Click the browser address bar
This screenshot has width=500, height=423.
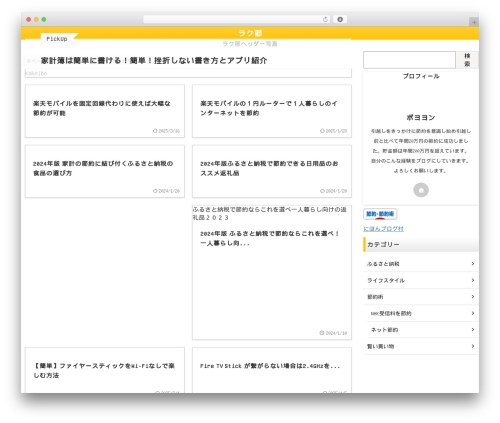(236, 19)
